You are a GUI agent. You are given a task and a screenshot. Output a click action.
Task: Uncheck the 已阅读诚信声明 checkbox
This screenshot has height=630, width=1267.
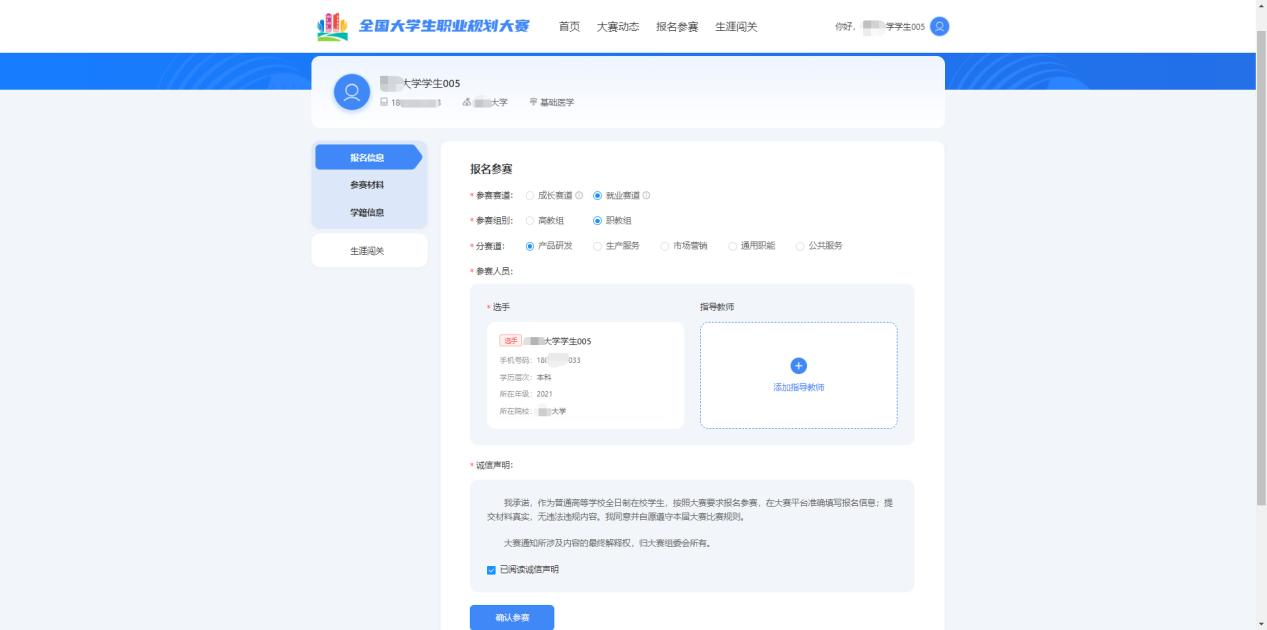[491, 570]
